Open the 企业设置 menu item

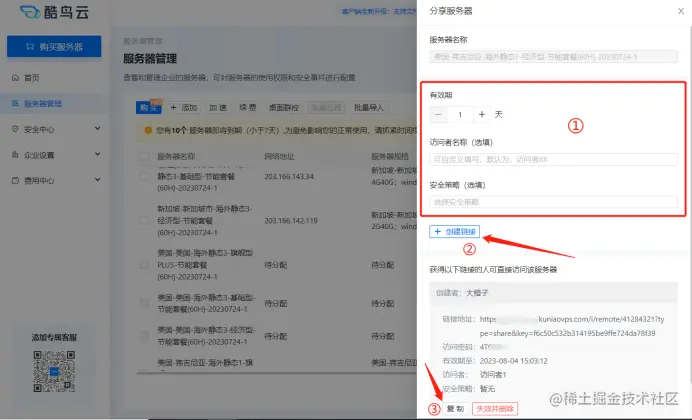[x=39, y=155]
